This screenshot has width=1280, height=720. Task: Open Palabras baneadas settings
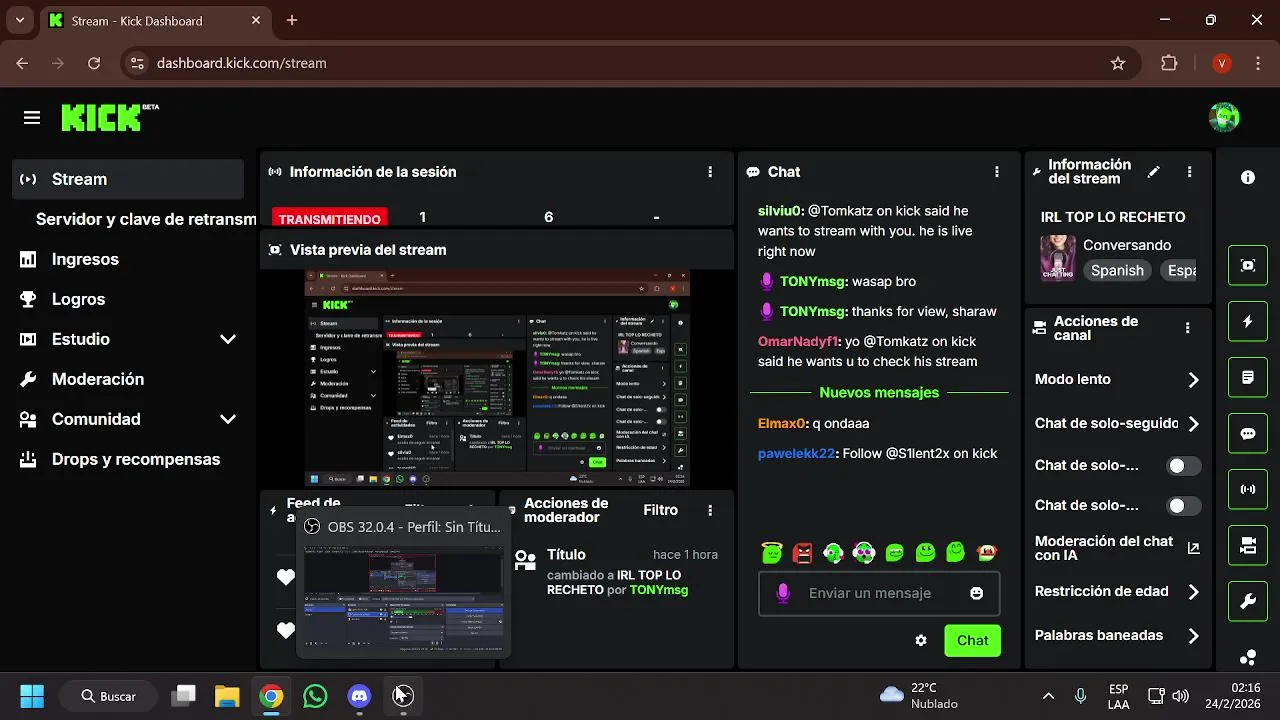tap(1117, 636)
